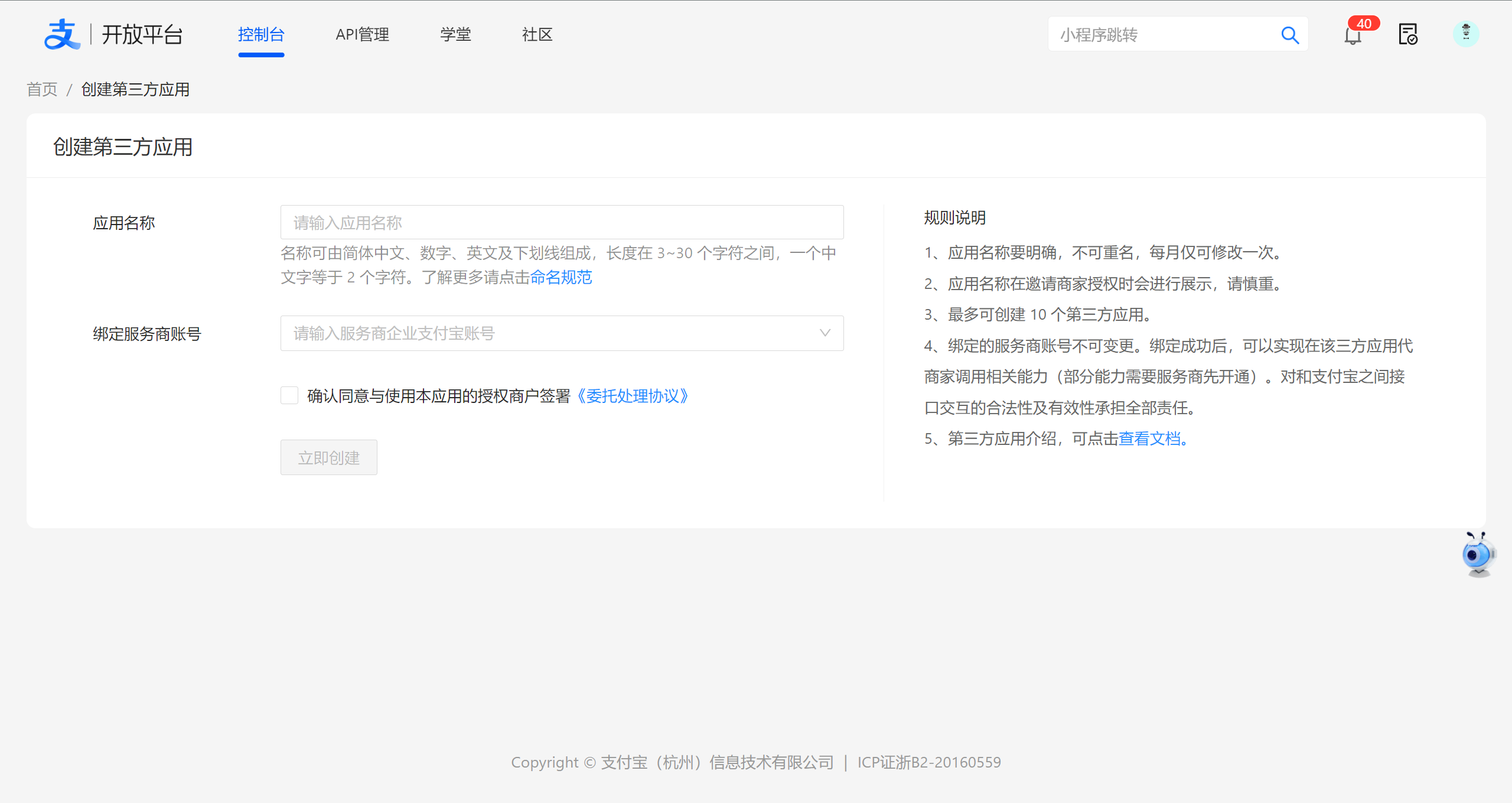1512x803 pixels.
Task: Click the 开放平台 title text
Action: (142, 35)
